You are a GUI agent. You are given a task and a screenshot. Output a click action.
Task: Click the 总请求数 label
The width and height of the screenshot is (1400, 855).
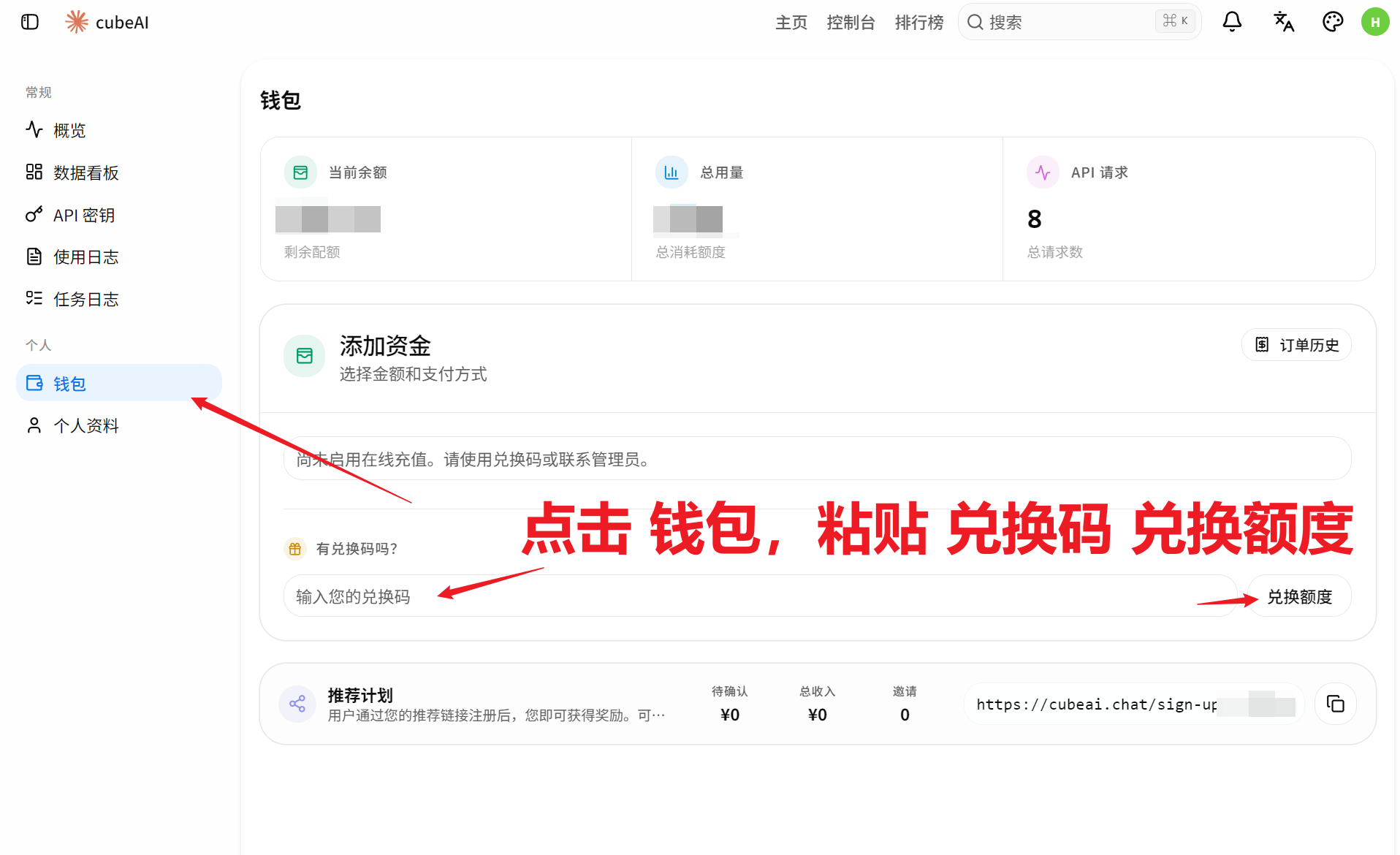1055,252
